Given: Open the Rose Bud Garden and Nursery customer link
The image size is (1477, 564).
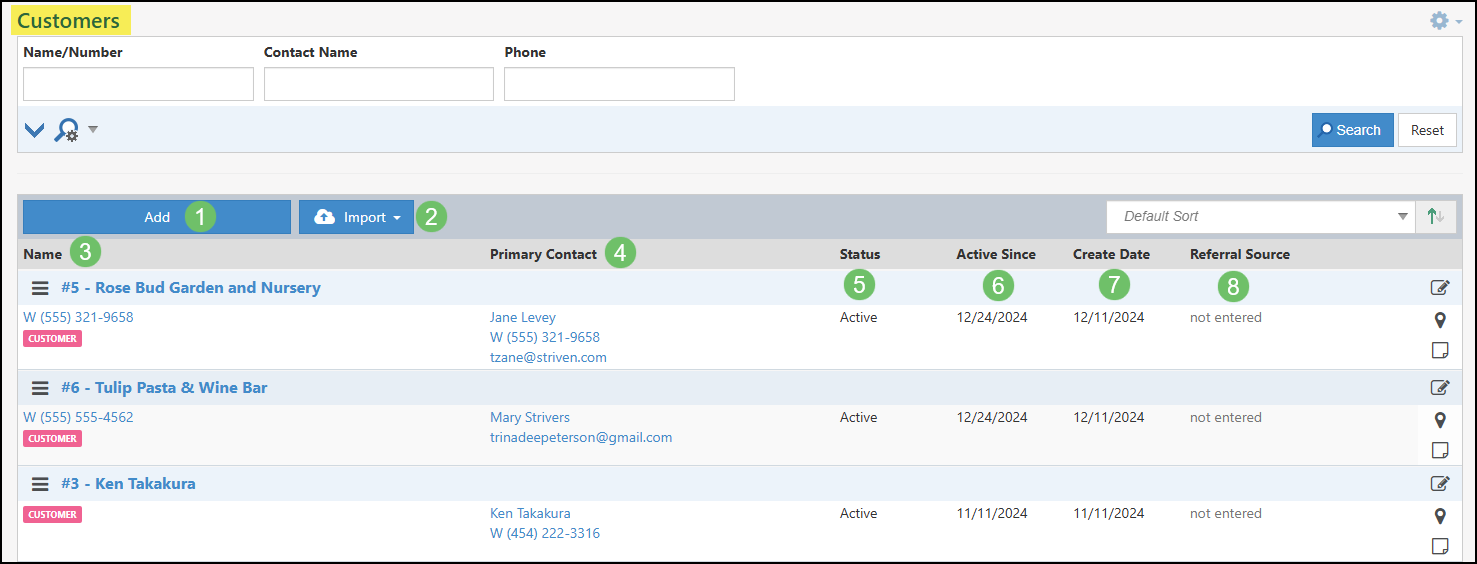Looking at the screenshot, I should (190, 288).
